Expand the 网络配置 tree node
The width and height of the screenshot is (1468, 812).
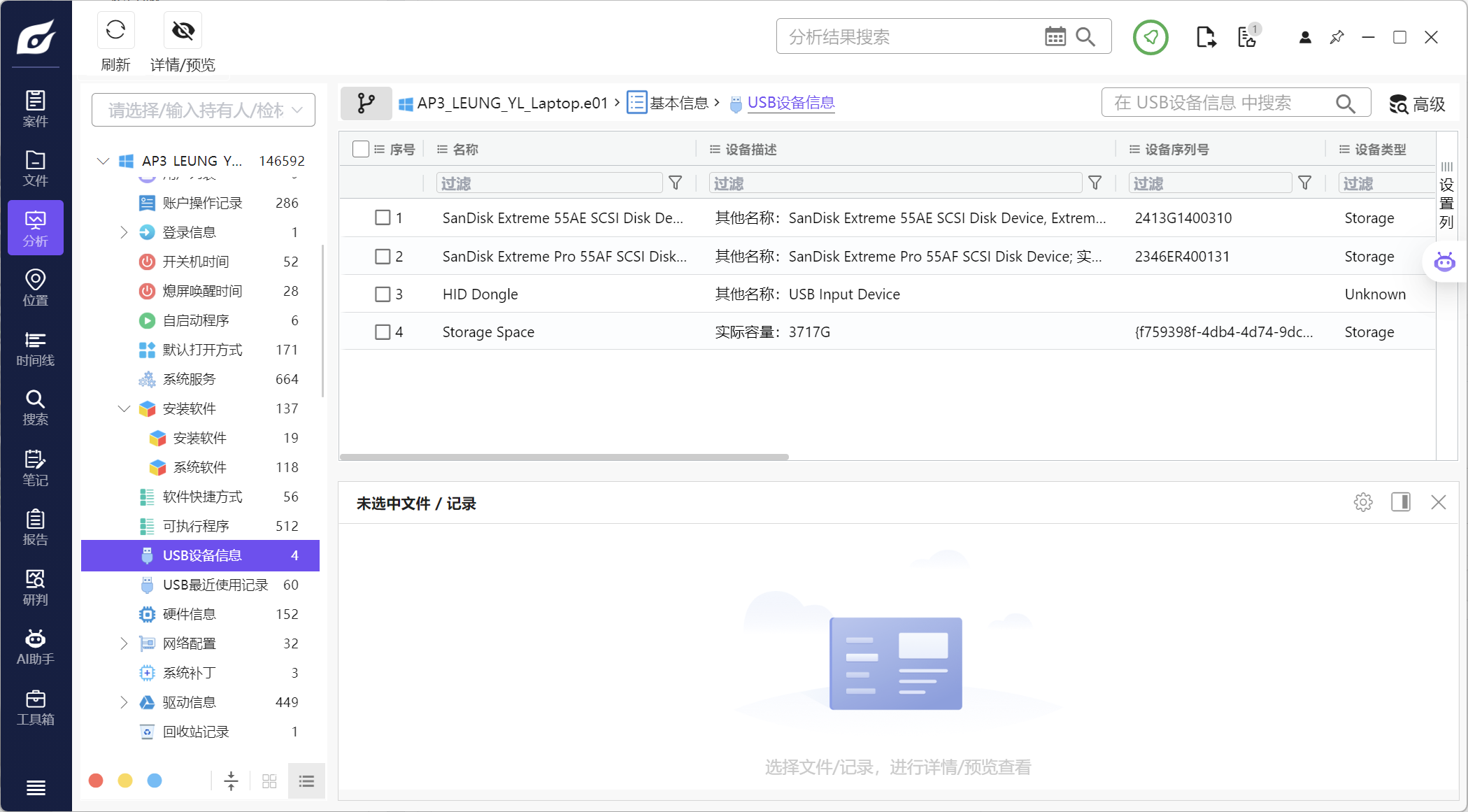pyautogui.click(x=124, y=643)
